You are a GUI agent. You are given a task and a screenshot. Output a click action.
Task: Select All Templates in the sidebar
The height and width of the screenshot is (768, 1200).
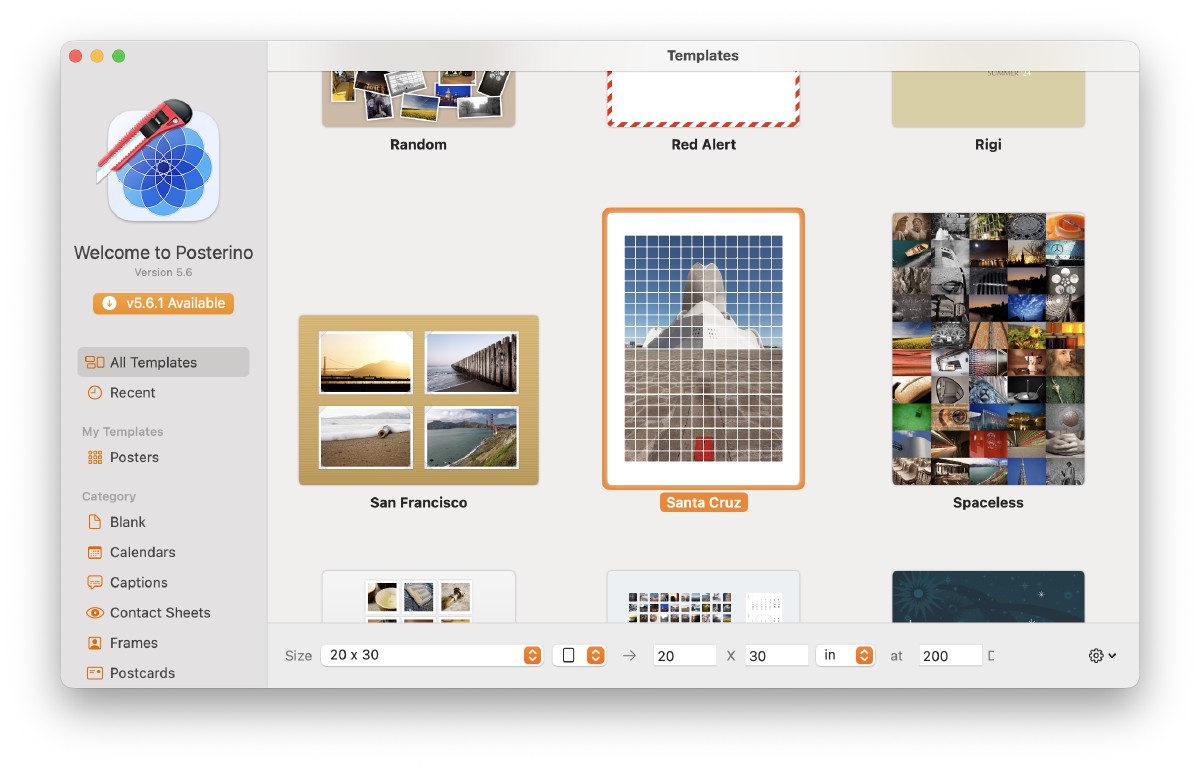coord(163,362)
